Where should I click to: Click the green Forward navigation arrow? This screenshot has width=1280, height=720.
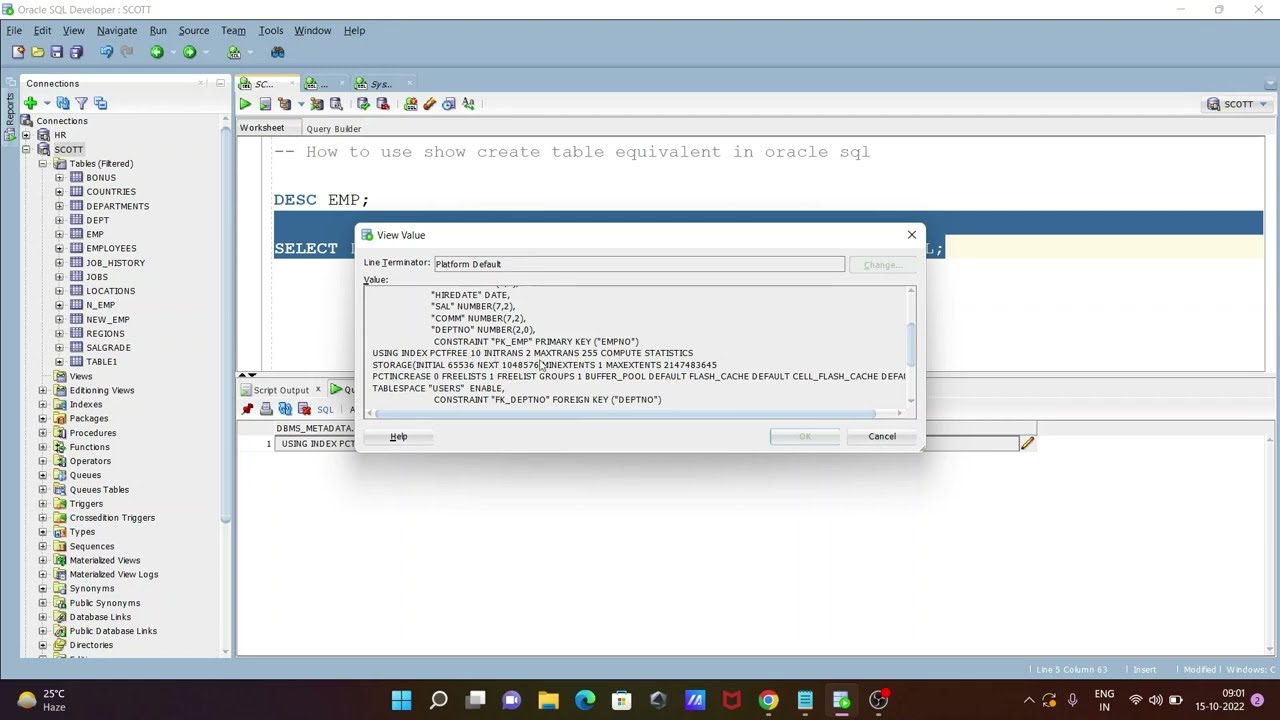click(189, 52)
